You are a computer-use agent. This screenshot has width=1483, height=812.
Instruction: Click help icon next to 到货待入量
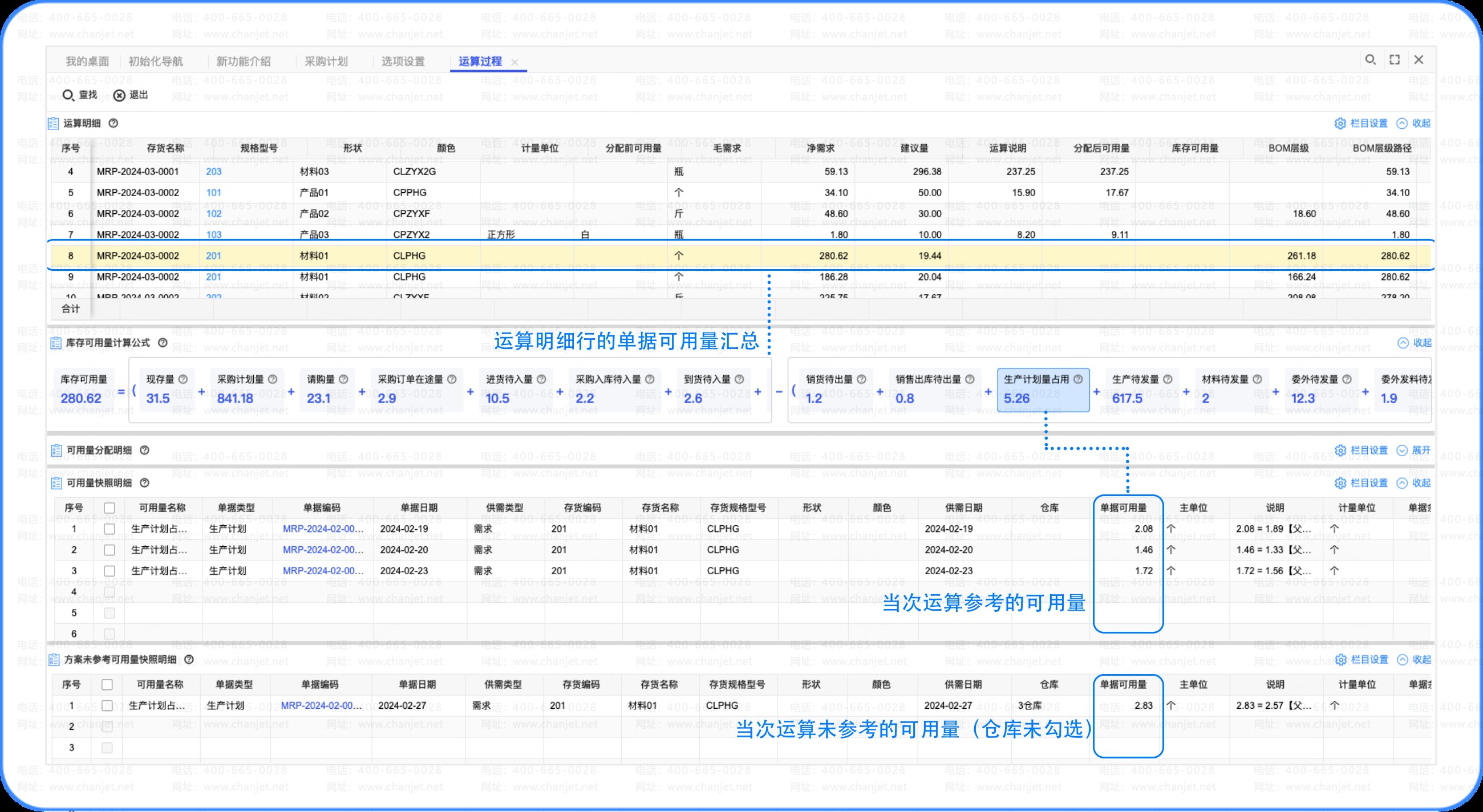(x=740, y=379)
